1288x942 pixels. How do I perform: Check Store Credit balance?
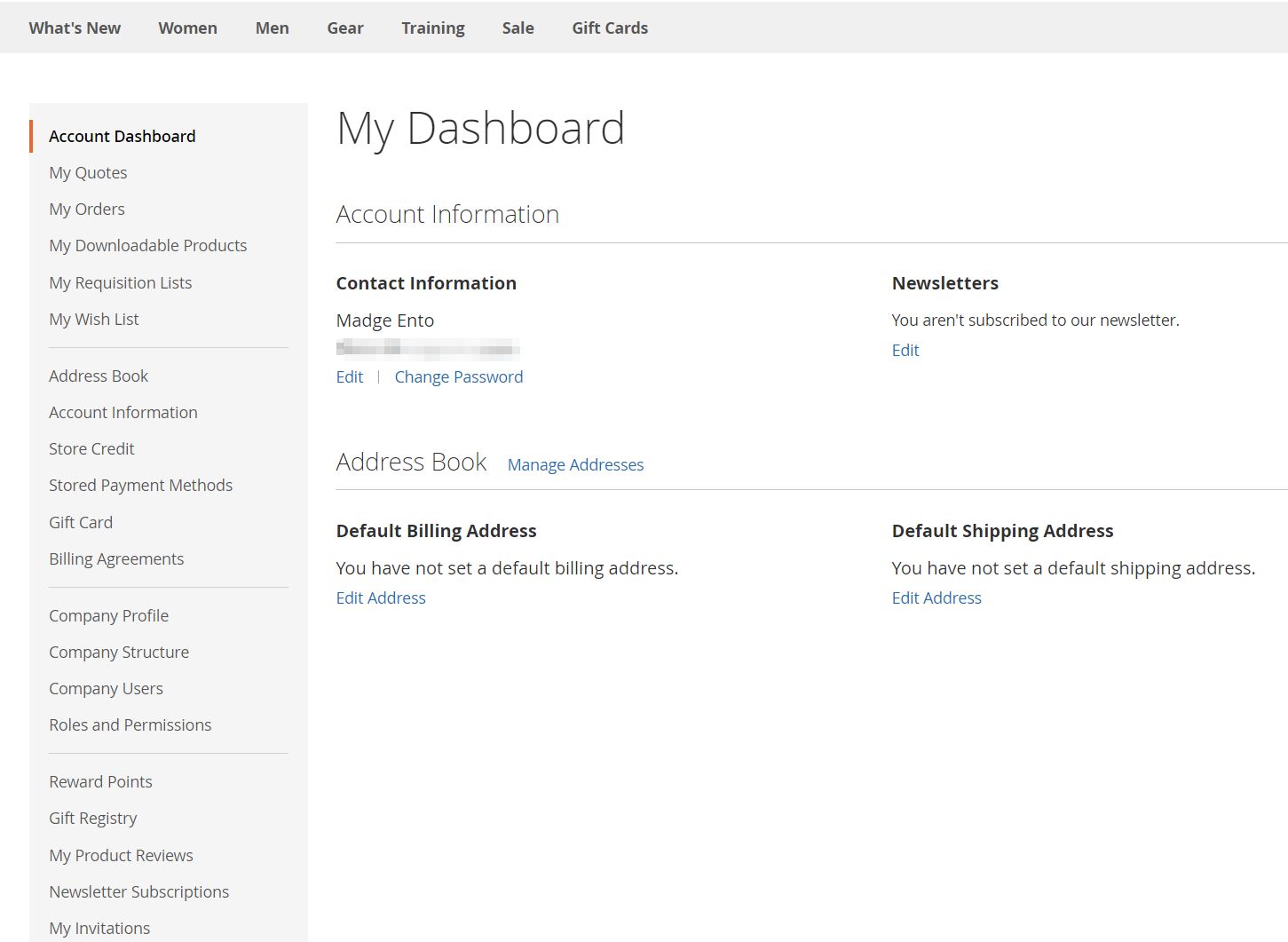tap(91, 448)
